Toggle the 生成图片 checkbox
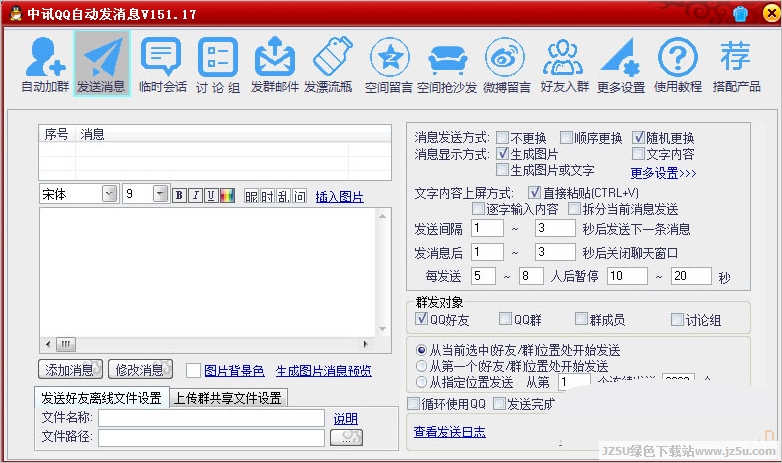Screen dimensions: 782x463 pos(503,153)
